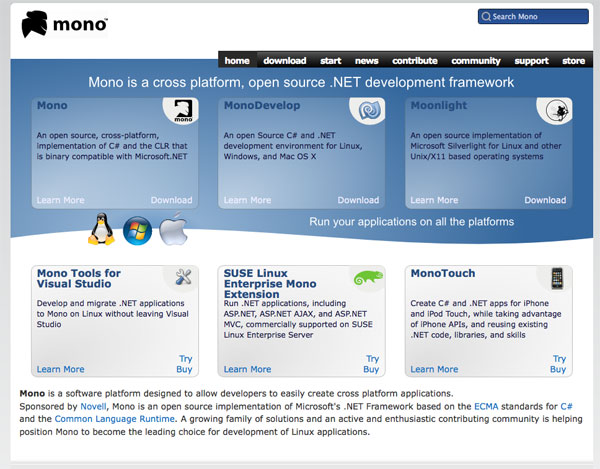
Task: Click the magnifier icon in search box
Action: pos(486,16)
